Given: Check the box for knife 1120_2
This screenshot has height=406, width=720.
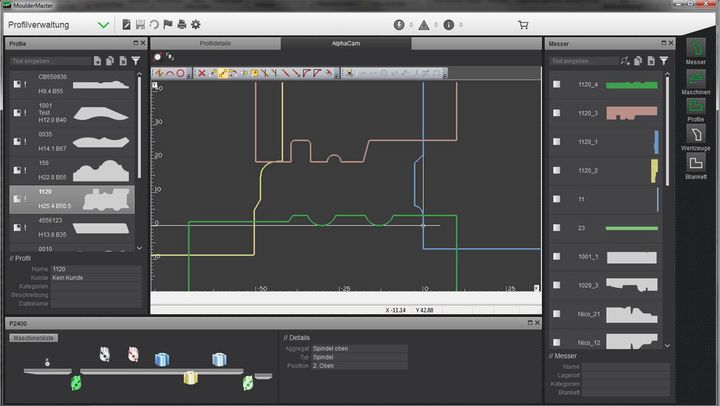Looking at the screenshot, I should click(557, 171).
